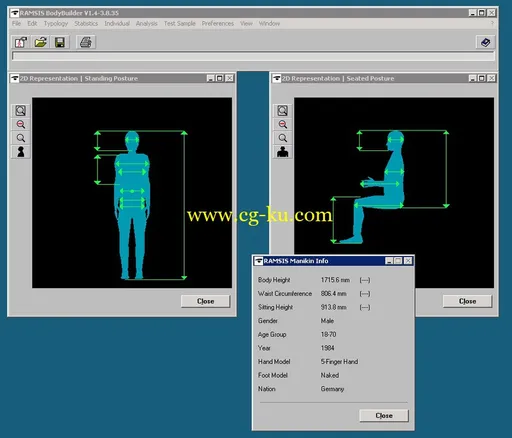Click Close button in Manikin Info dialog
Image resolution: width=512 pixels, height=438 pixels.
pyautogui.click(x=384, y=415)
